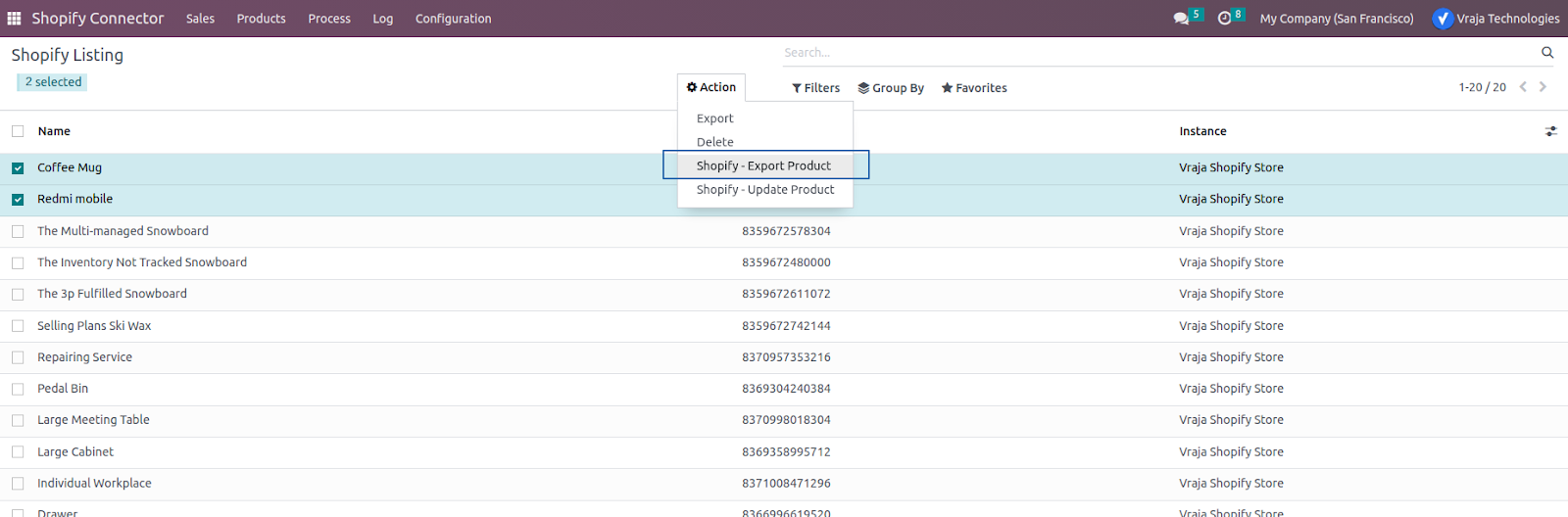Switch company via My Company (San Francisco)

[x=1337, y=19]
